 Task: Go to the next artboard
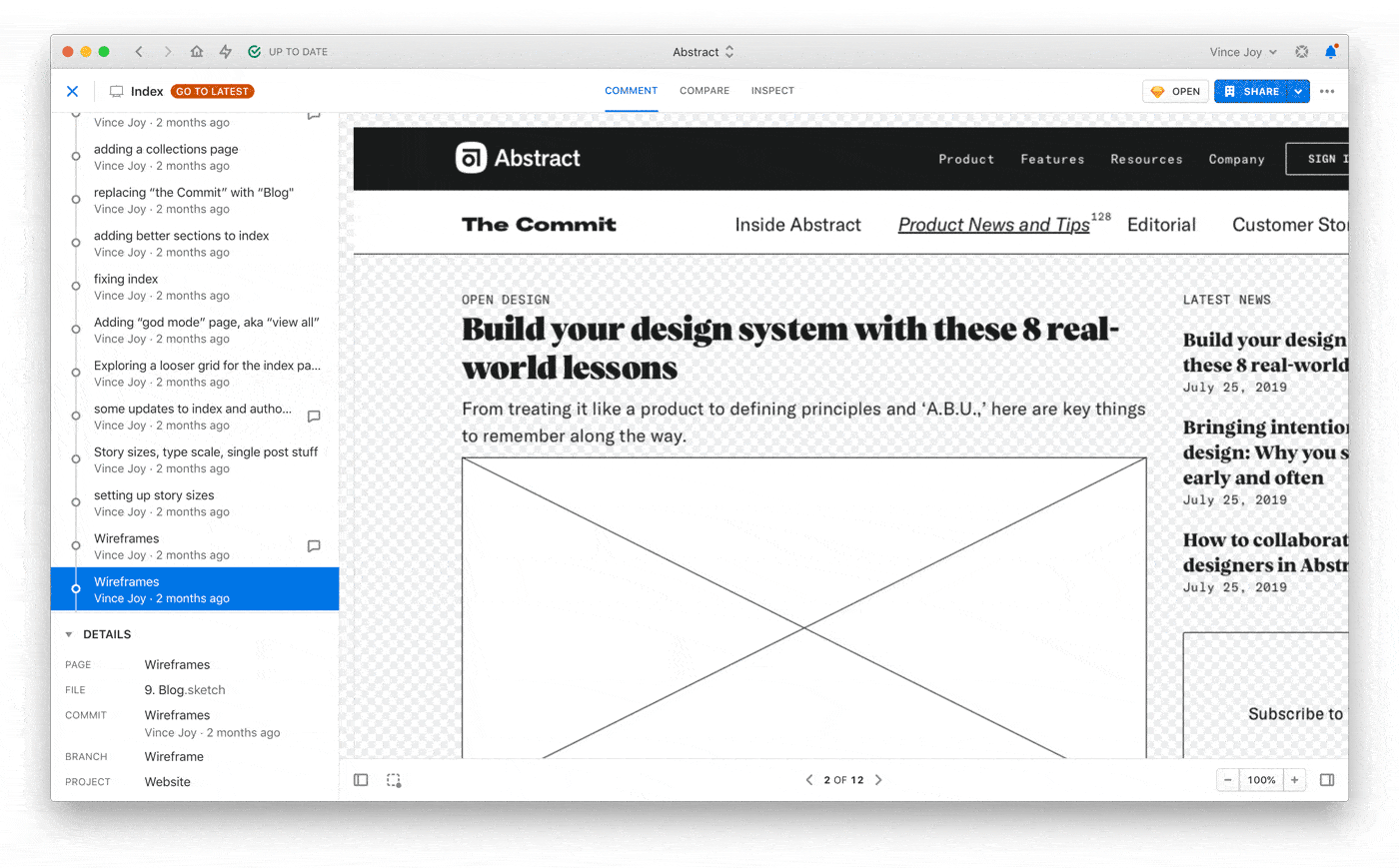click(x=878, y=780)
